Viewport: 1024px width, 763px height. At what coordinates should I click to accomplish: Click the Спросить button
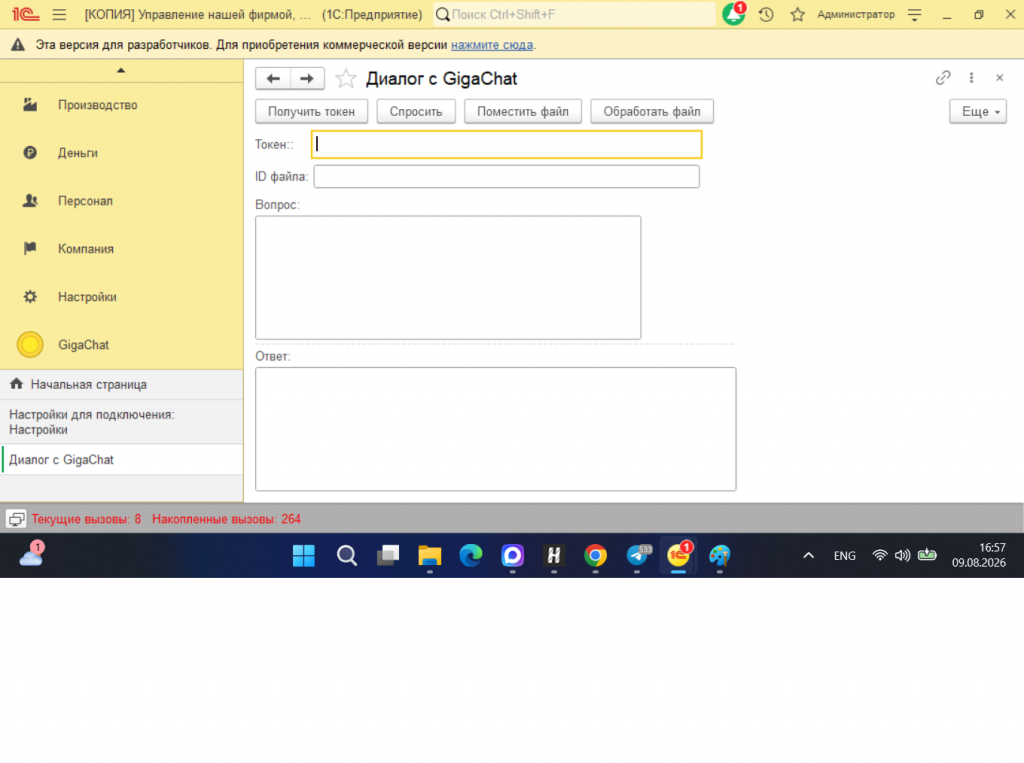[416, 112]
